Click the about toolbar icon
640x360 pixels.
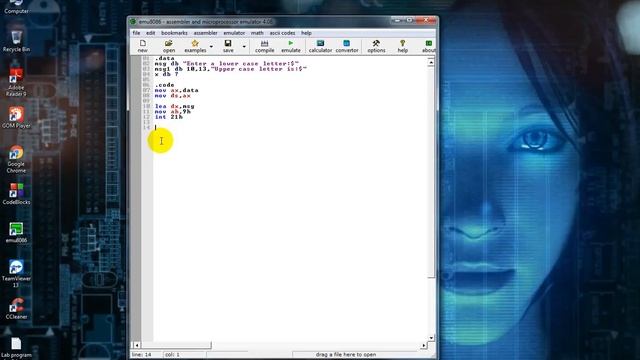click(428, 46)
